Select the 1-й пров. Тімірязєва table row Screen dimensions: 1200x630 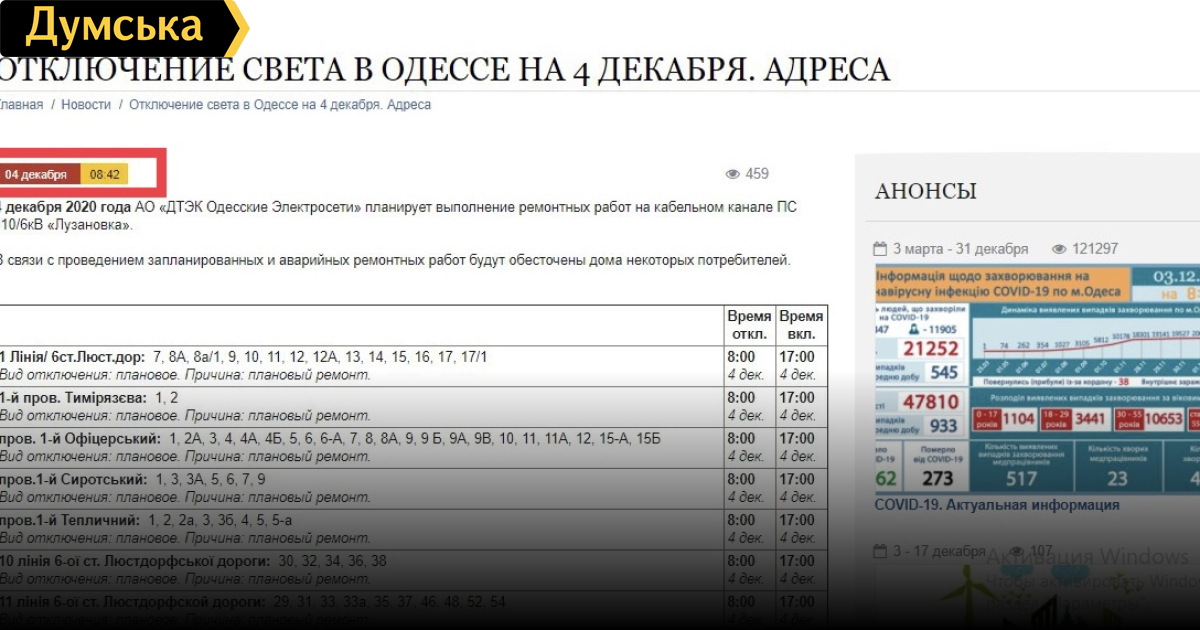click(360, 407)
